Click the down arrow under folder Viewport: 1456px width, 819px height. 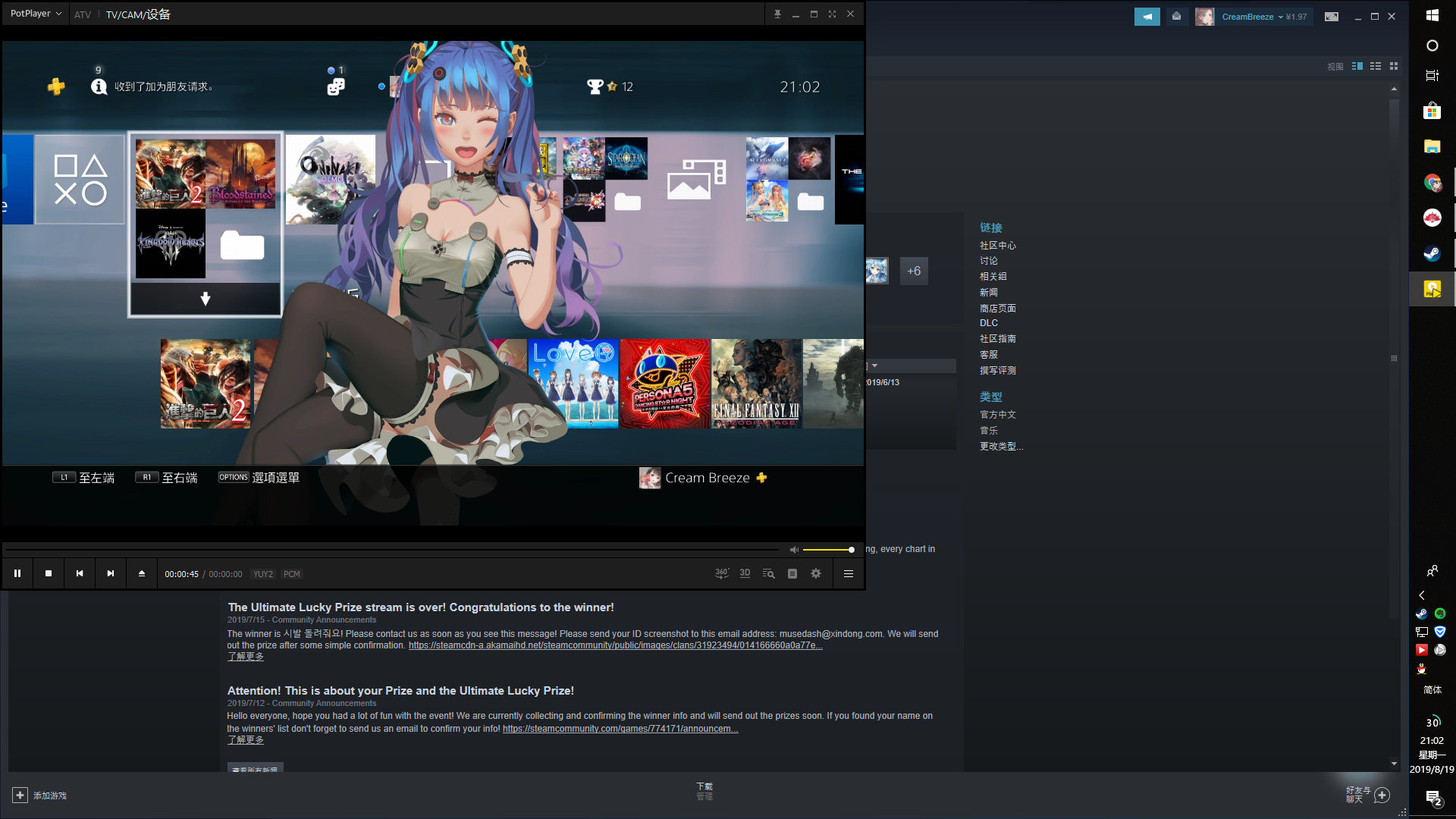pyautogui.click(x=205, y=299)
